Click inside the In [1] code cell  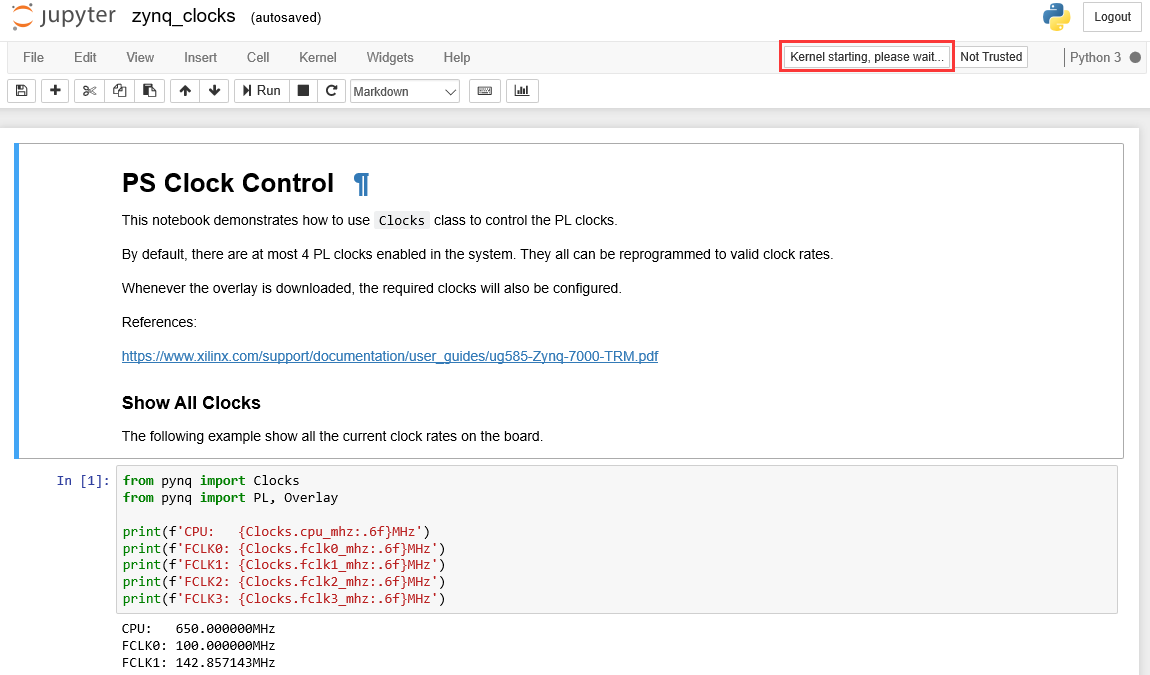point(616,539)
